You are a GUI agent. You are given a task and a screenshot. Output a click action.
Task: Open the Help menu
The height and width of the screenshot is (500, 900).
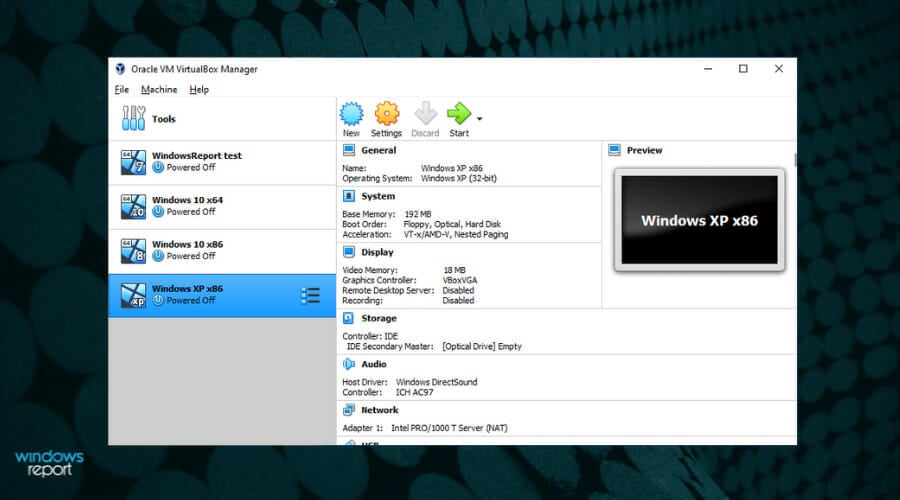coord(199,90)
